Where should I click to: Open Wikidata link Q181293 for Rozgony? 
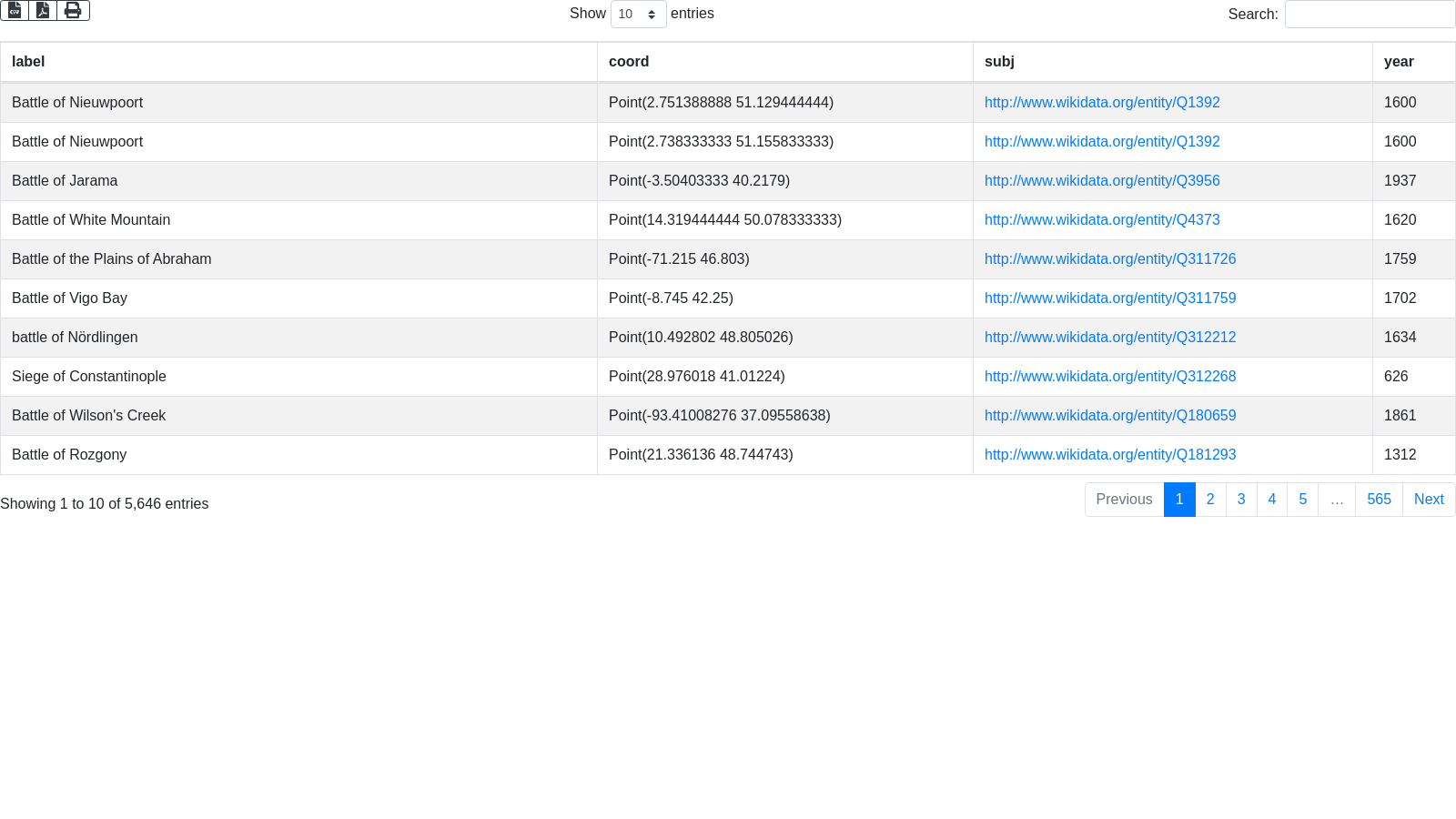coord(1110,455)
